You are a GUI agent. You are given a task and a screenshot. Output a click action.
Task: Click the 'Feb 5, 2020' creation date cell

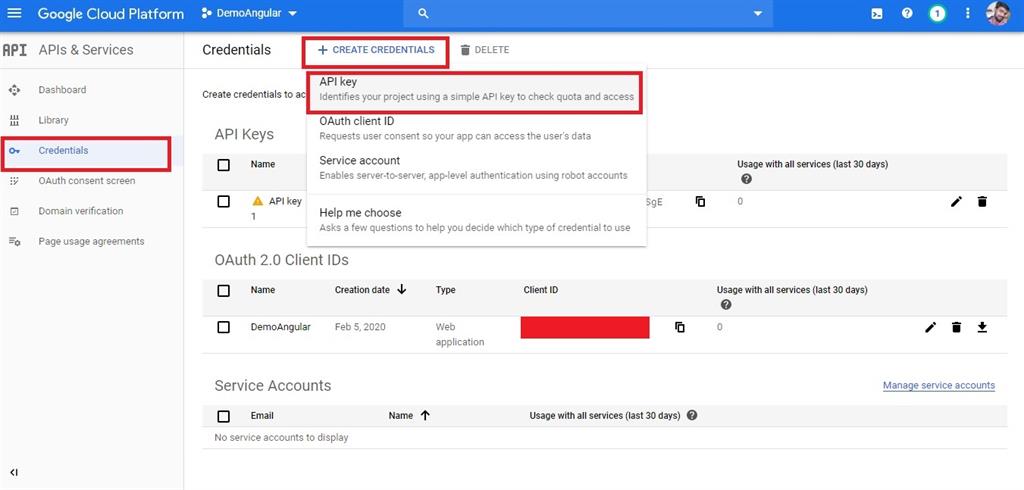coord(360,327)
